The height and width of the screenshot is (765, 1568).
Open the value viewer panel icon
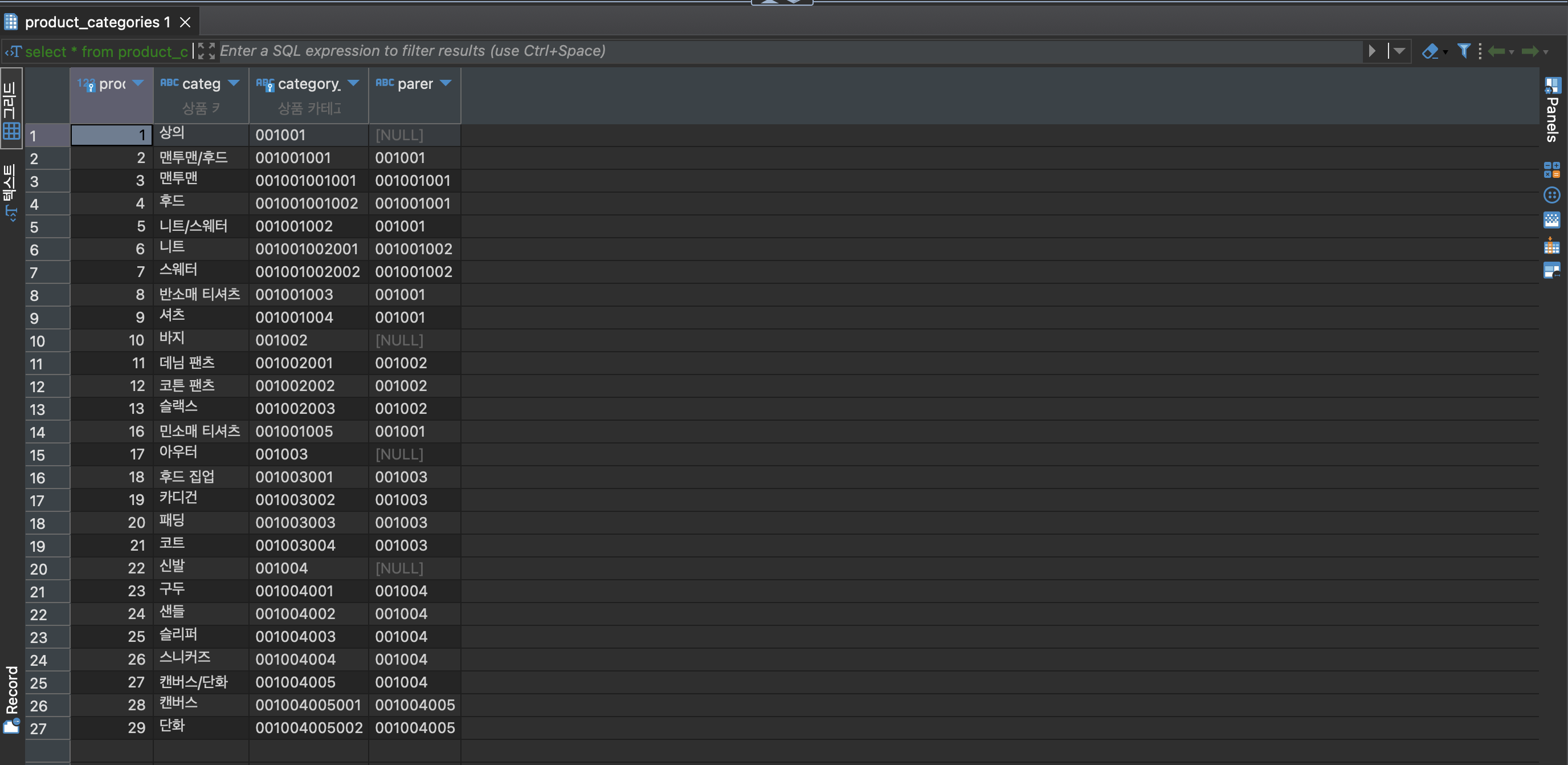1551,220
